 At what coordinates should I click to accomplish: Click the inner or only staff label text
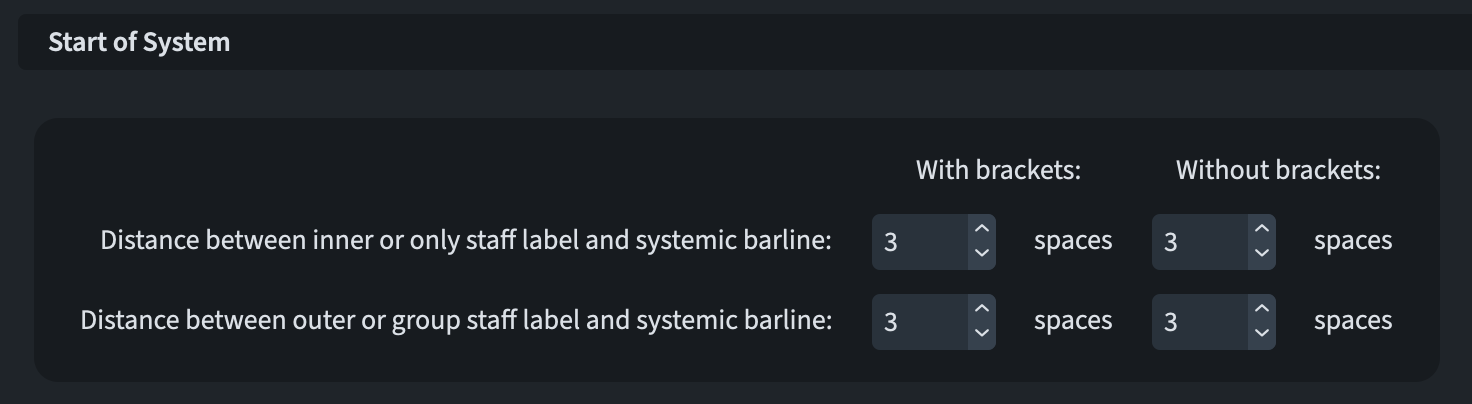[x=466, y=241]
